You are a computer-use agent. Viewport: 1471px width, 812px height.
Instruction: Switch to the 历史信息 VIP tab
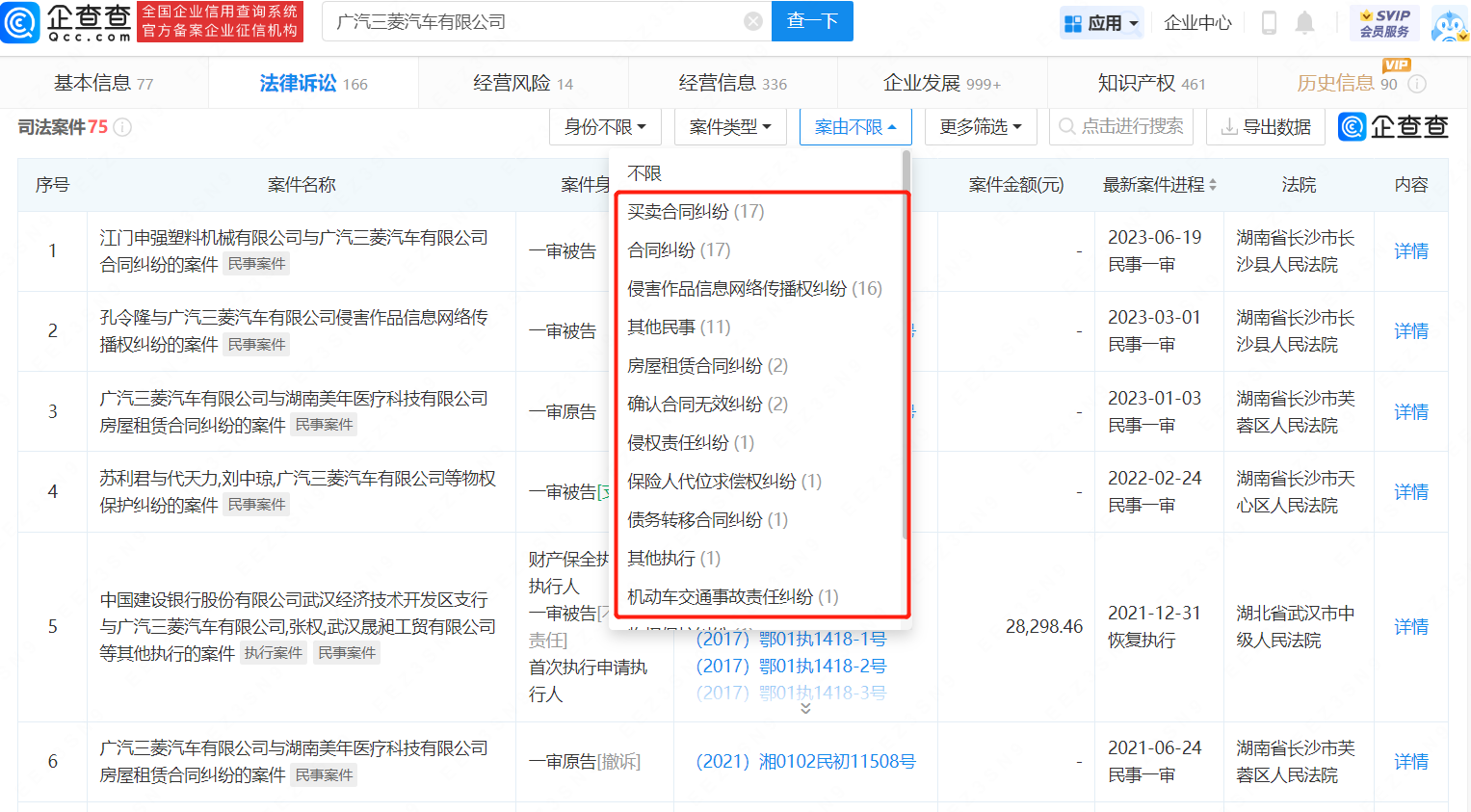[1348, 84]
